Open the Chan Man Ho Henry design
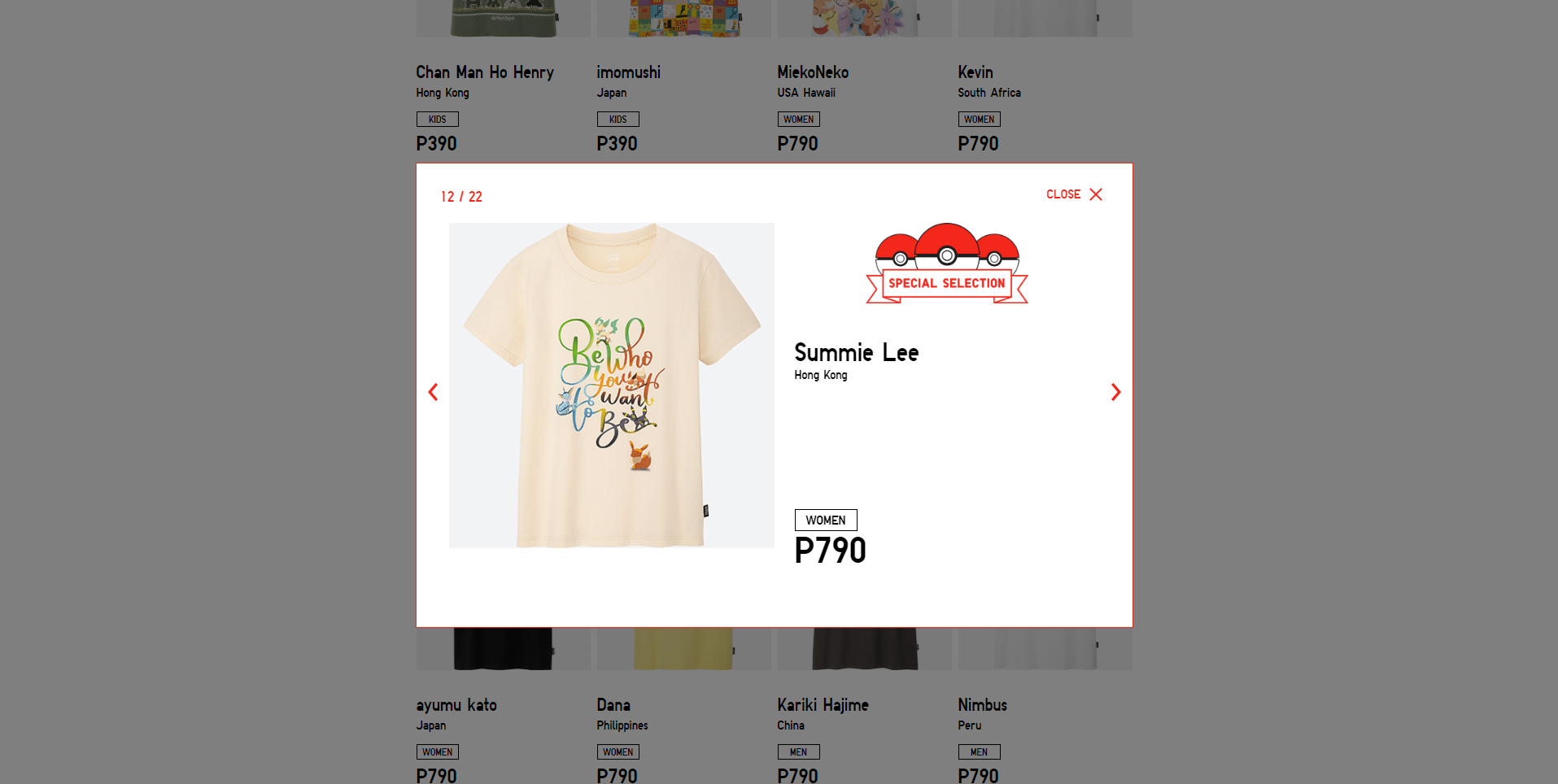Screen dimensions: 1558x784 (x=485, y=72)
